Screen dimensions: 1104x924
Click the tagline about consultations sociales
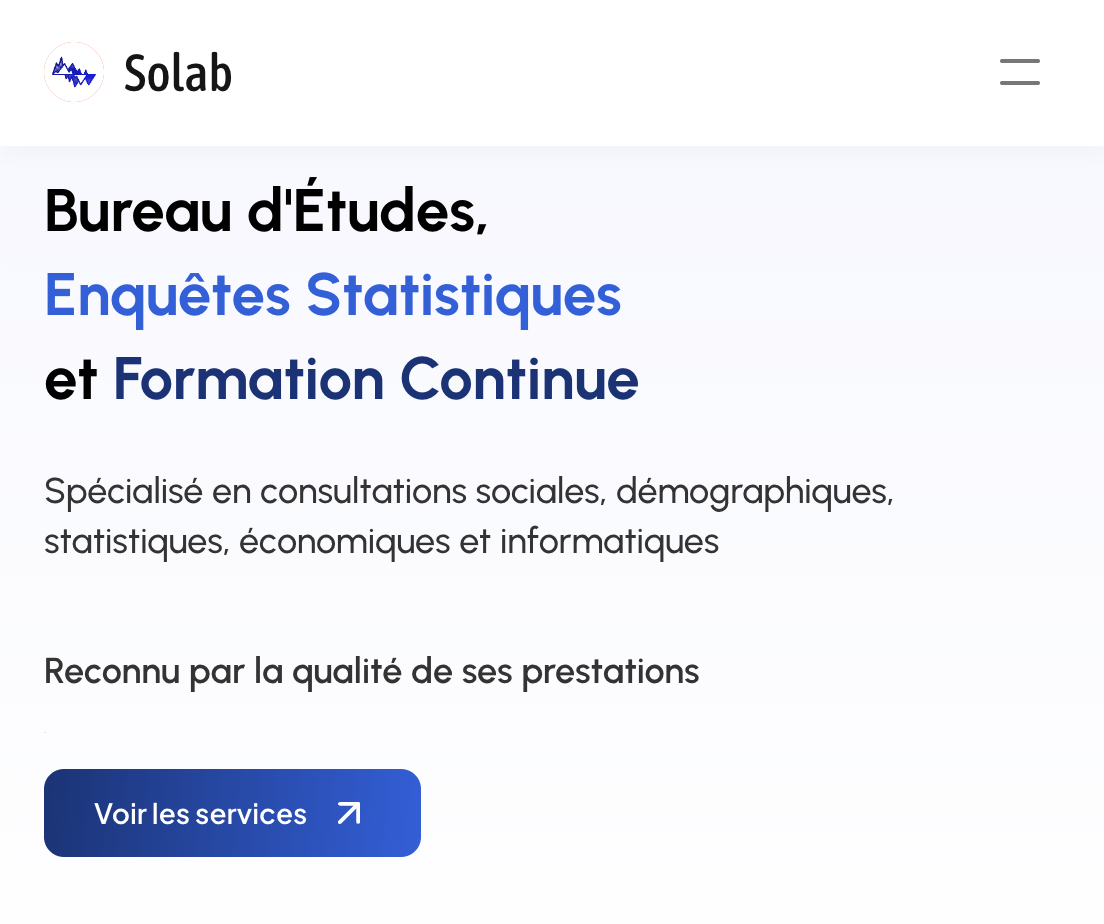(x=468, y=516)
